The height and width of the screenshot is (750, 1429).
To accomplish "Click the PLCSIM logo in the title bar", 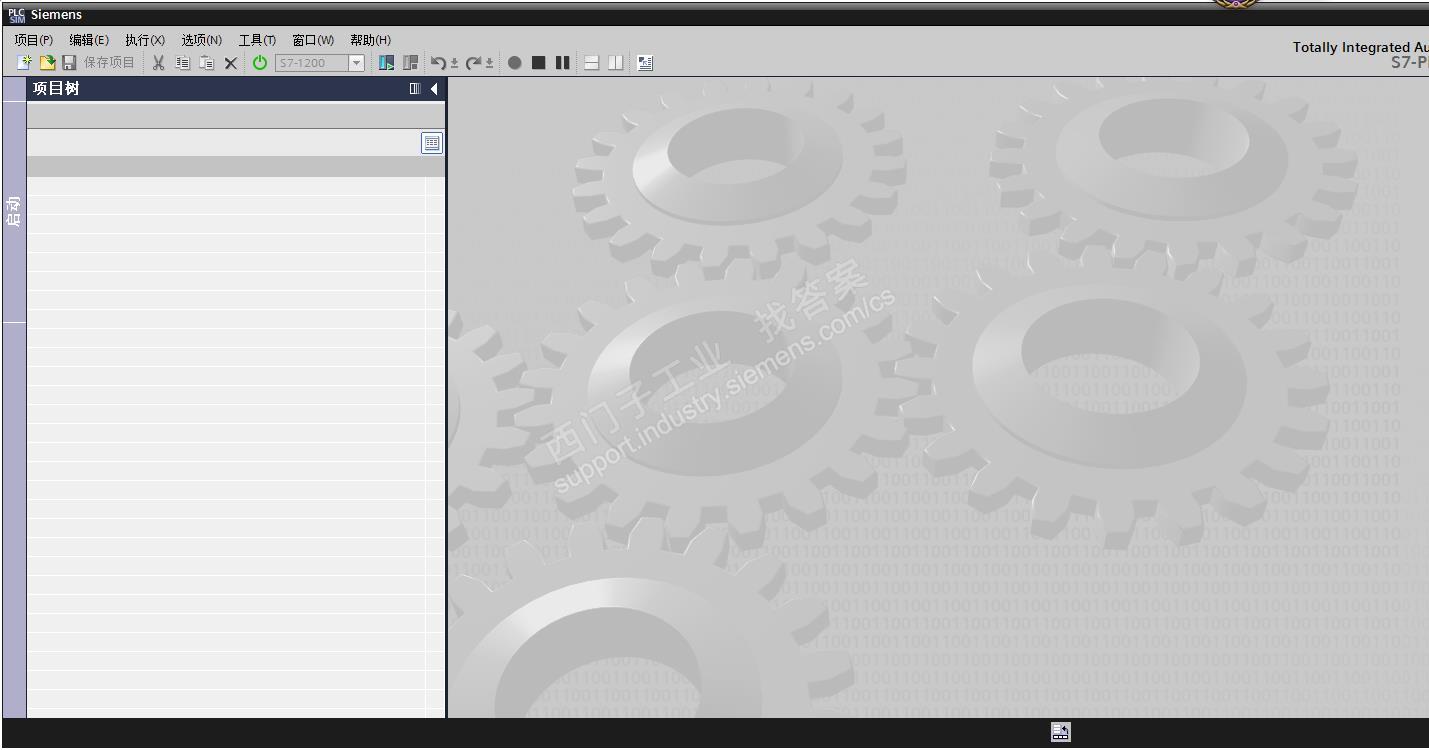I will [16, 14].
